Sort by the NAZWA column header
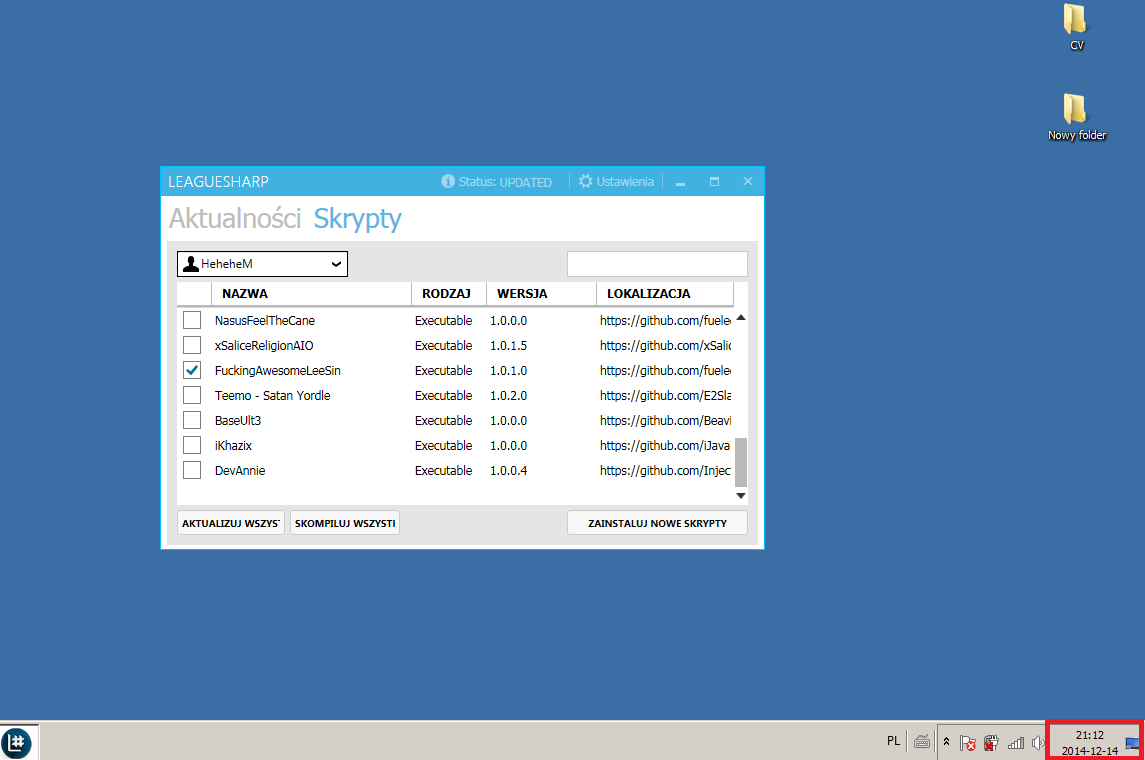 311,293
